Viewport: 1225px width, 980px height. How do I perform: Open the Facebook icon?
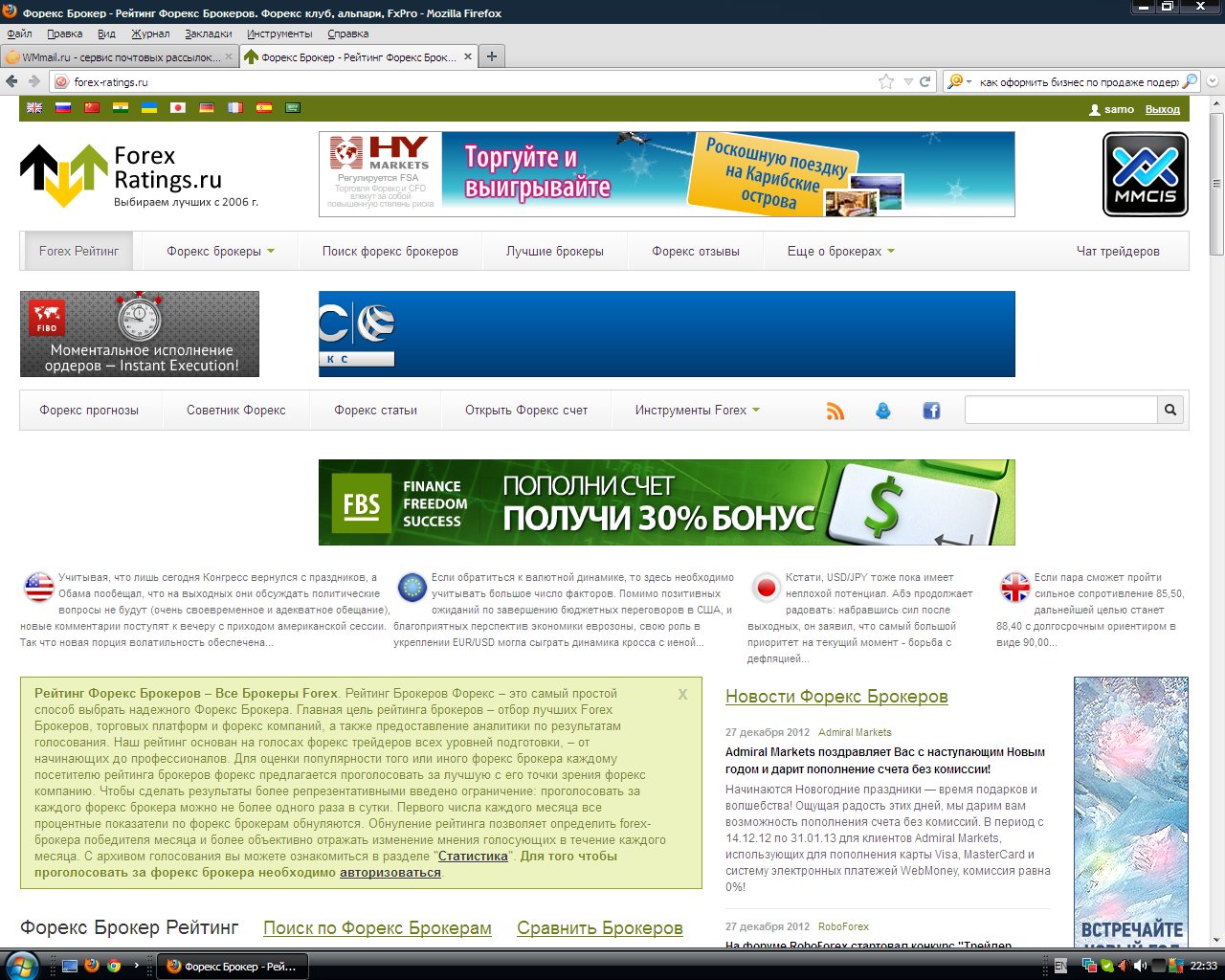(x=931, y=411)
